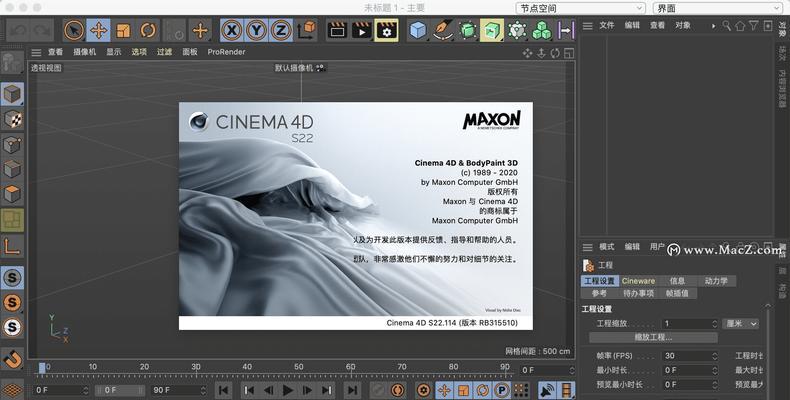Click the search icon in Object Manager
Screen dimensions: 790x400
(726, 25)
